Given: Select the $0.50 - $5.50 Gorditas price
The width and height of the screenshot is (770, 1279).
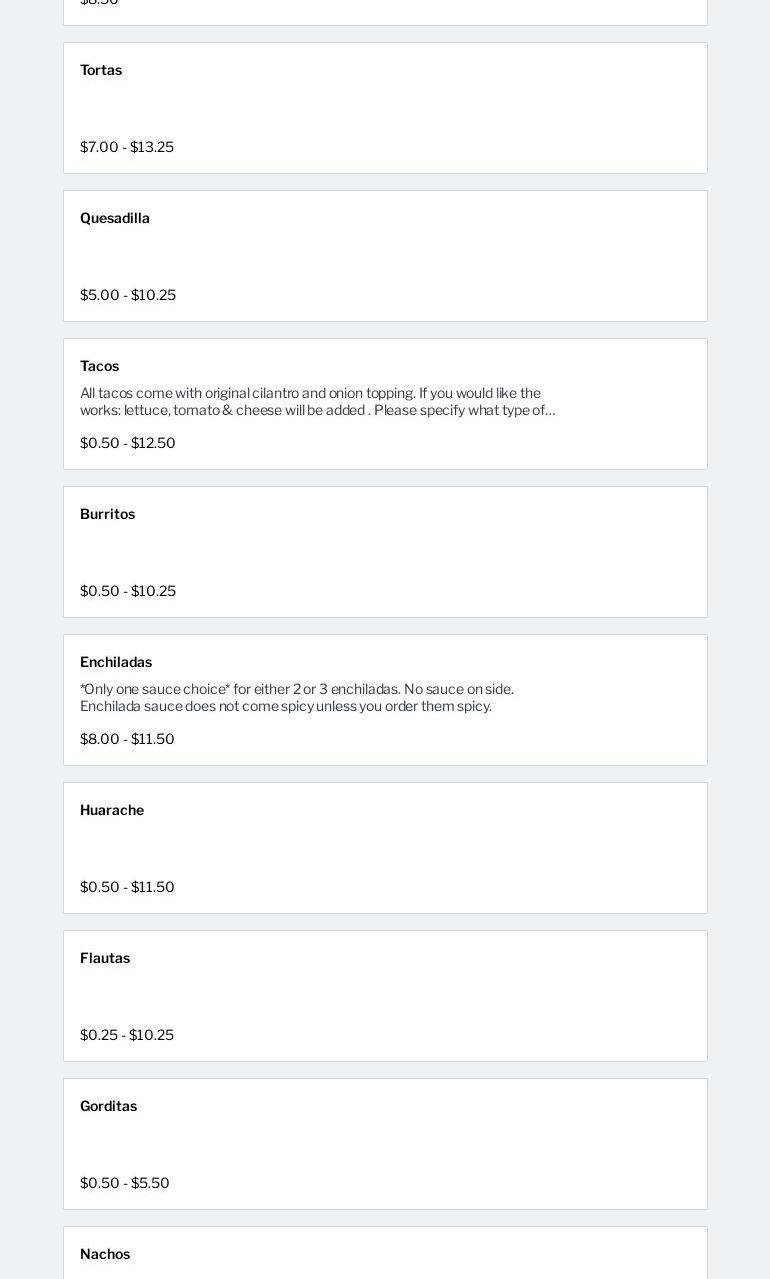Looking at the screenshot, I should (x=125, y=1183).
